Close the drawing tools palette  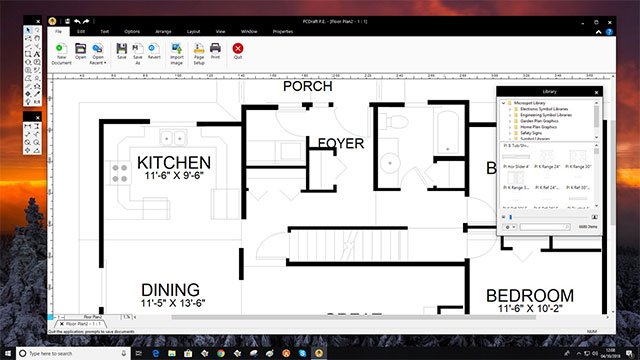click(38, 21)
